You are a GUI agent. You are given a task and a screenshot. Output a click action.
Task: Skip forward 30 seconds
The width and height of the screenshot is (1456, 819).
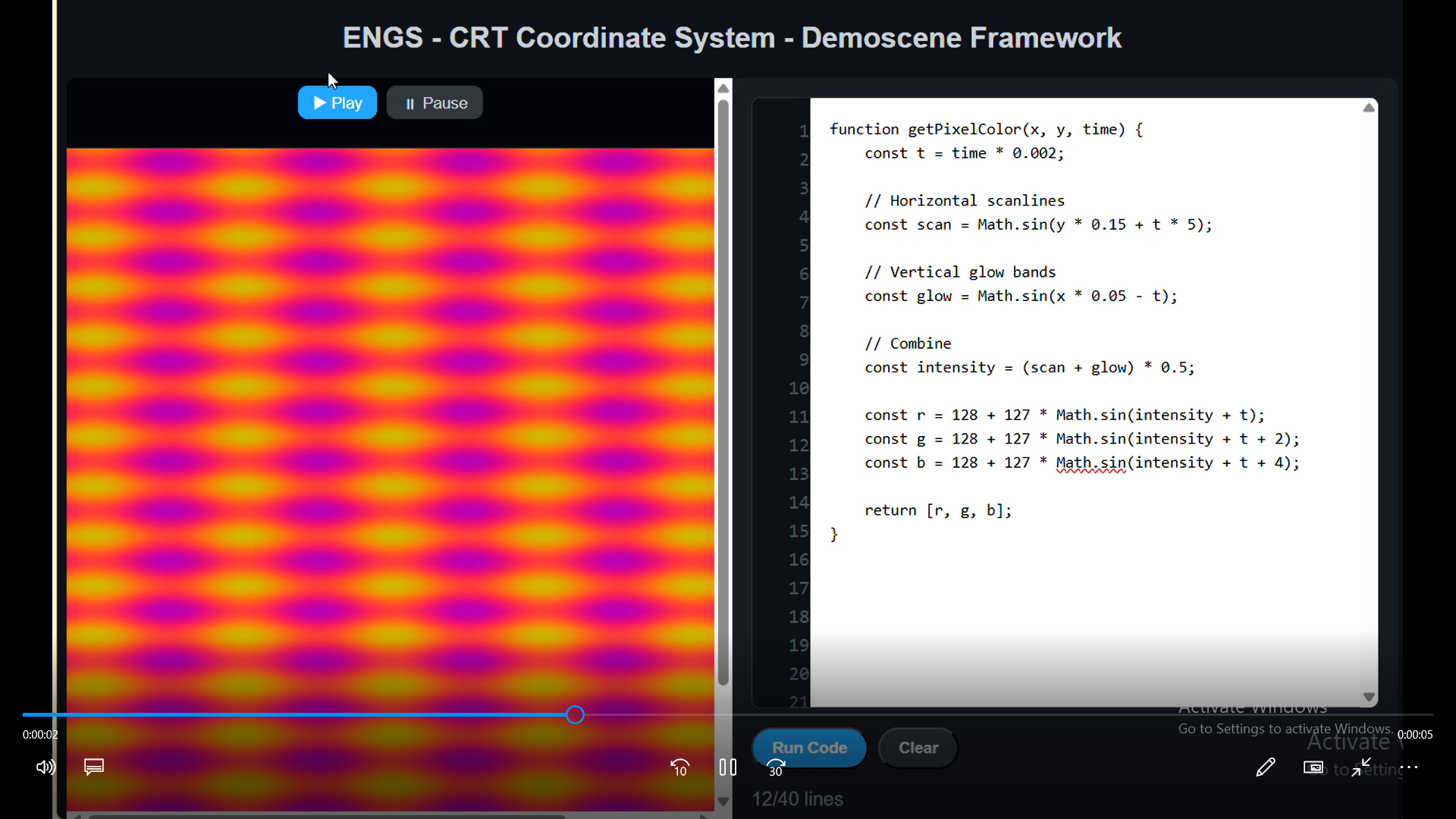point(776,767)
